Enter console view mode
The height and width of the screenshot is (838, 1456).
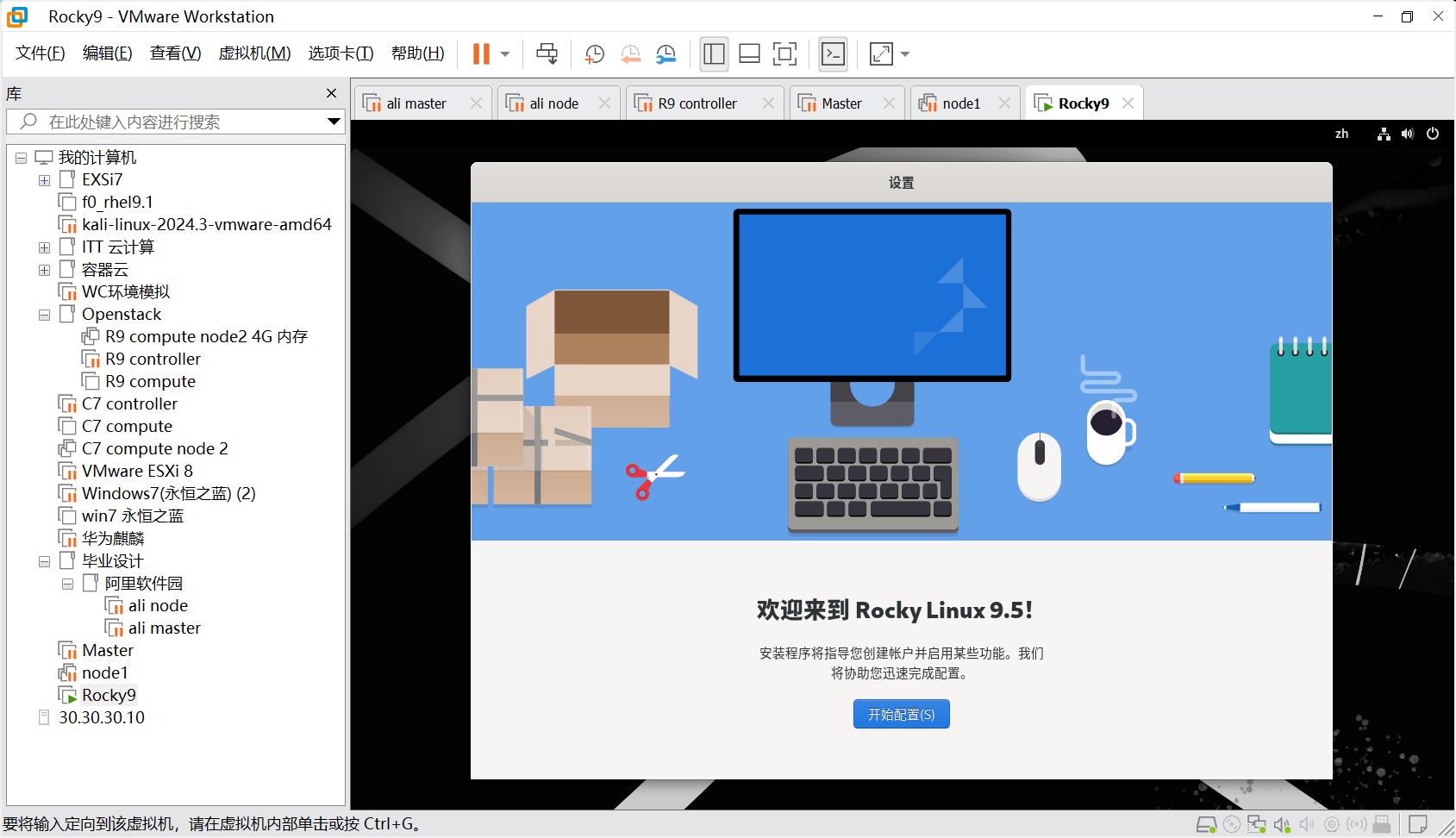click(x=833, y=53)
